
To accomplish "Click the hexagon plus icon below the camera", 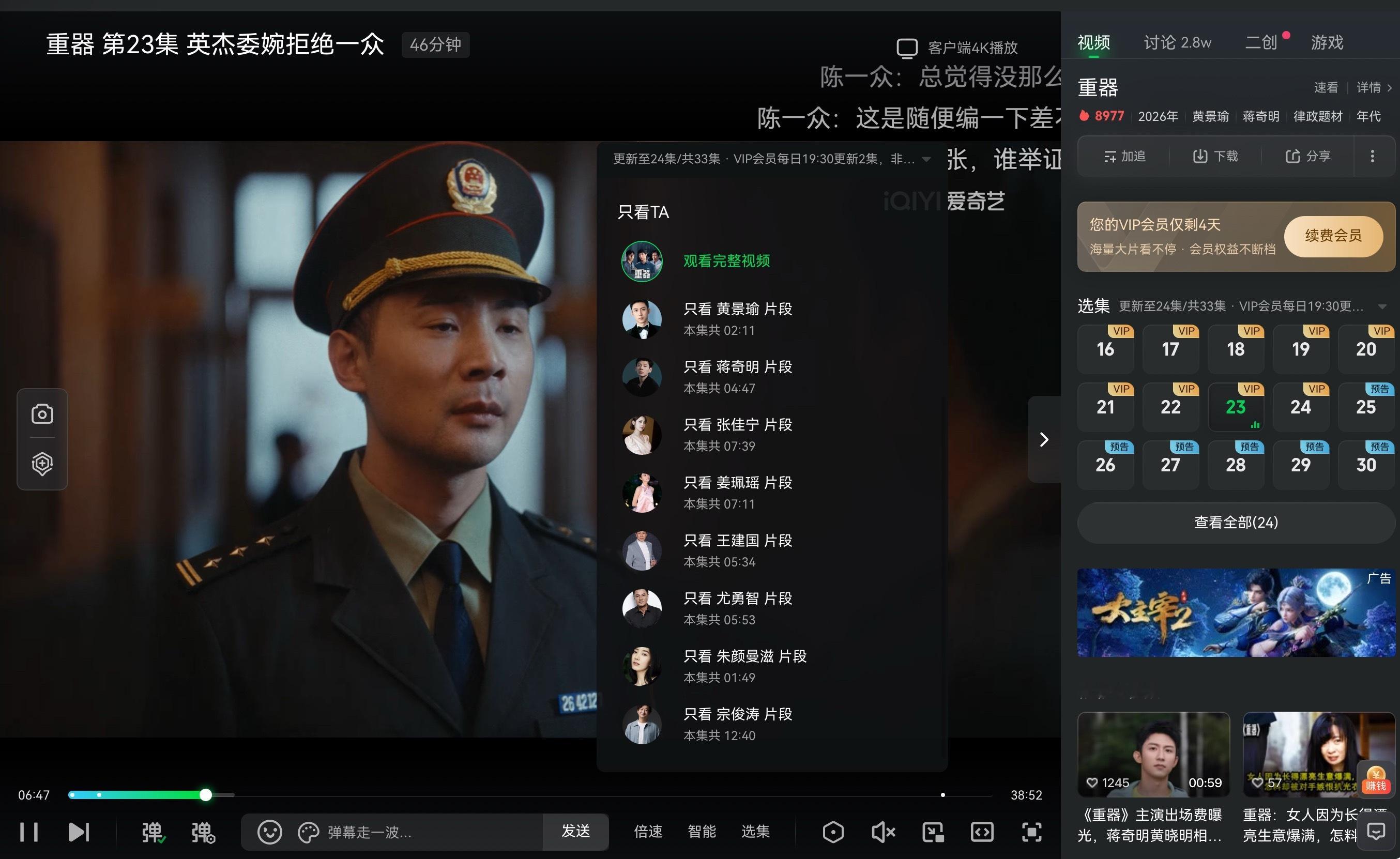I will click(x=42, y=464).
